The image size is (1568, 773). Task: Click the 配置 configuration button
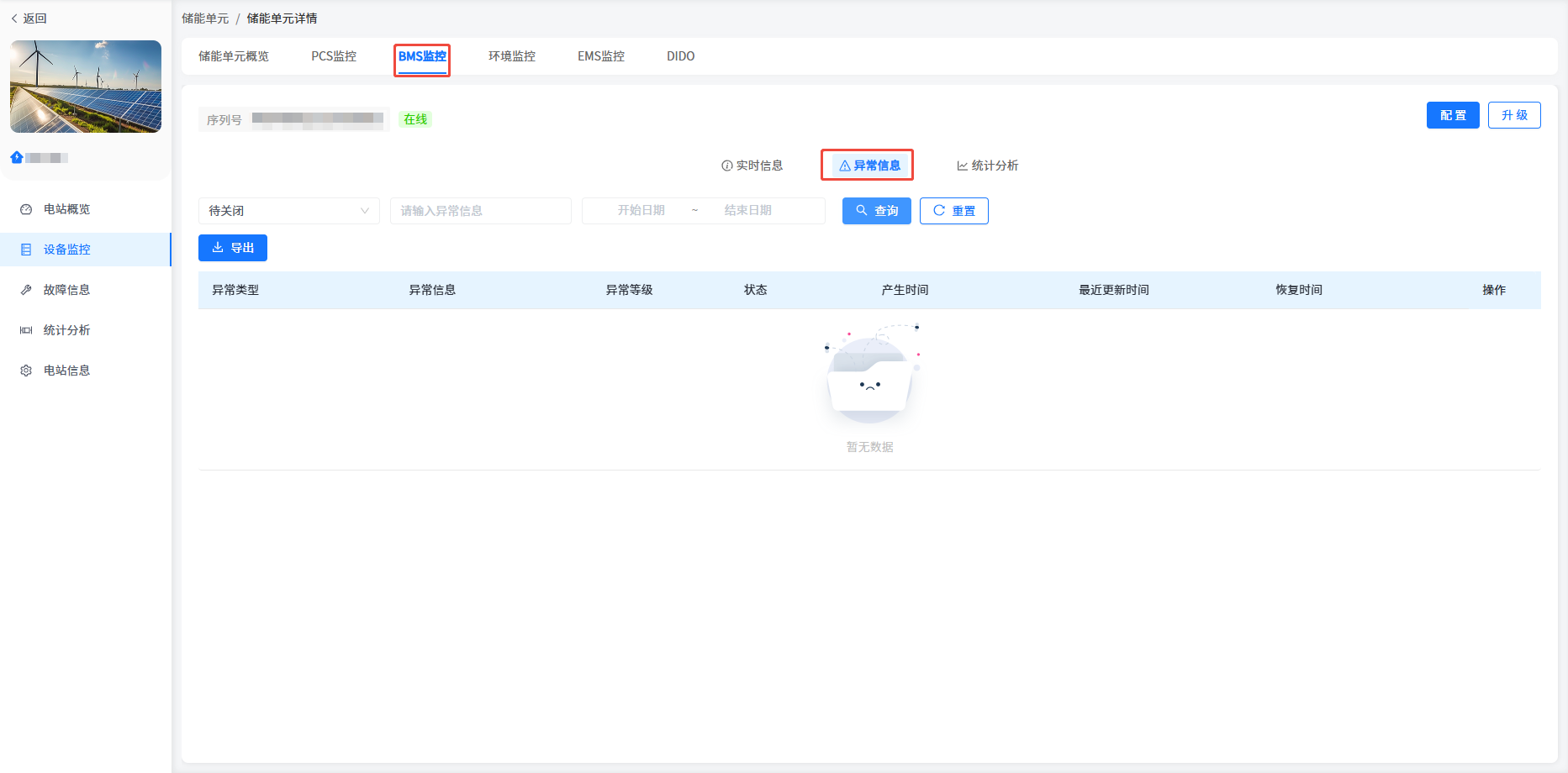point(1452,115)
